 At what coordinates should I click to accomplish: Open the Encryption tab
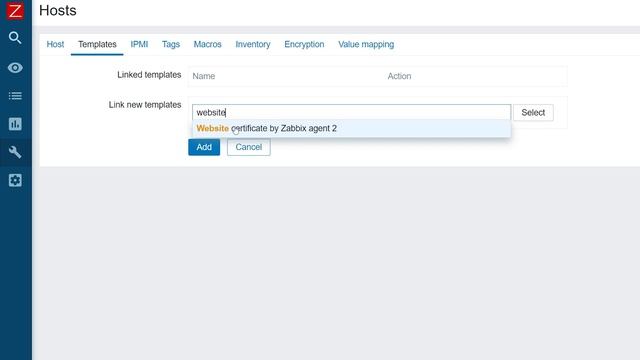point(304,44)
